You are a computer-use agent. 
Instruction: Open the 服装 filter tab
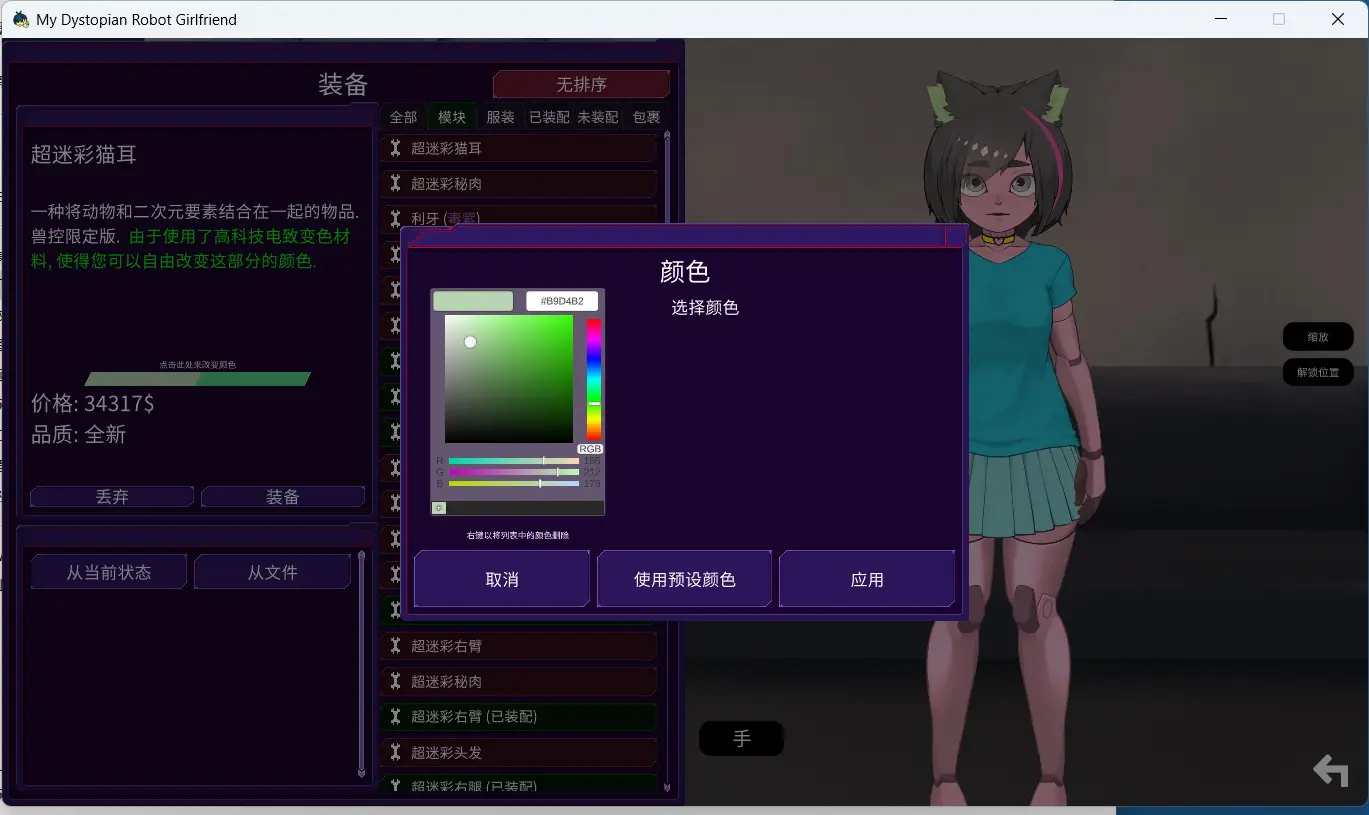coord(500,117)
